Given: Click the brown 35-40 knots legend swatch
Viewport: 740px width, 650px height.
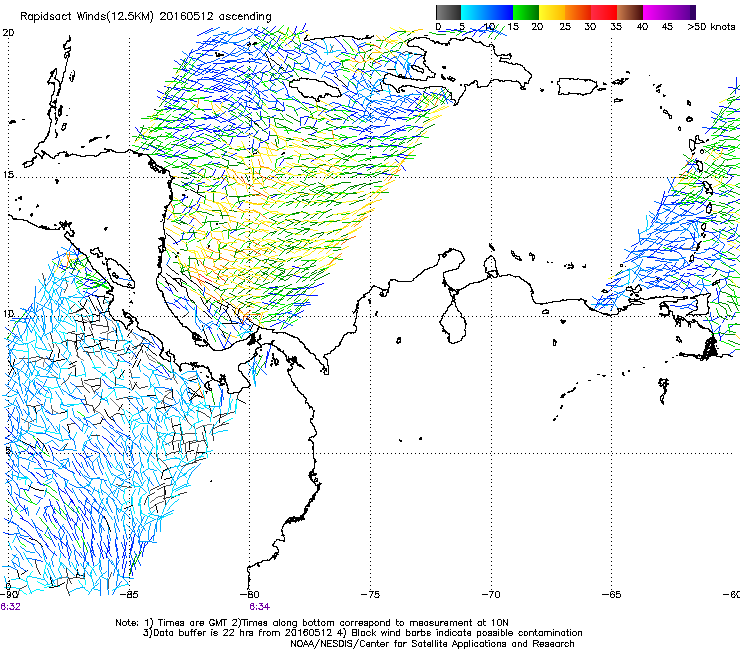Looking at the screenshot, I should 630,12.
